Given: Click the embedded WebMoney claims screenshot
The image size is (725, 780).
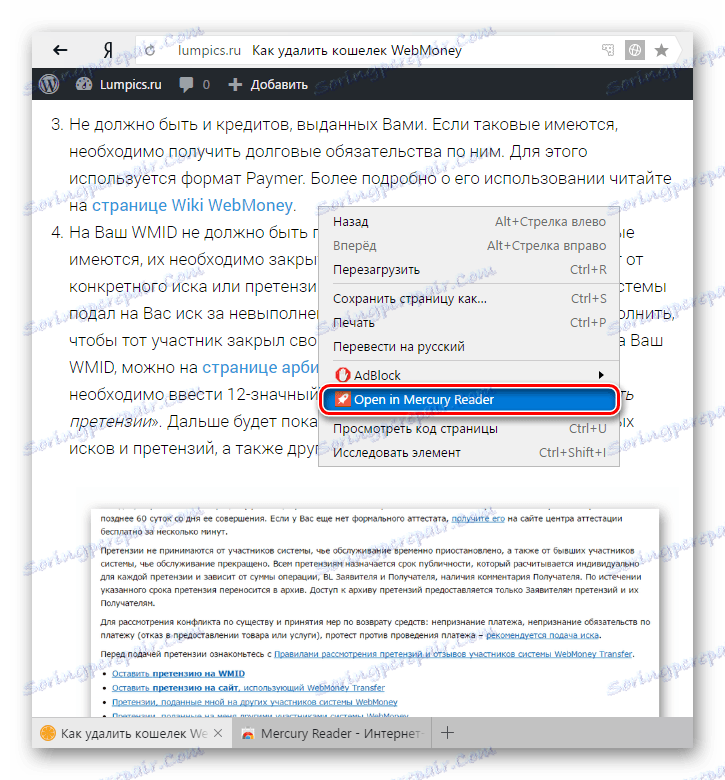Looking at the screenshot, I should (x=375, y=613).
